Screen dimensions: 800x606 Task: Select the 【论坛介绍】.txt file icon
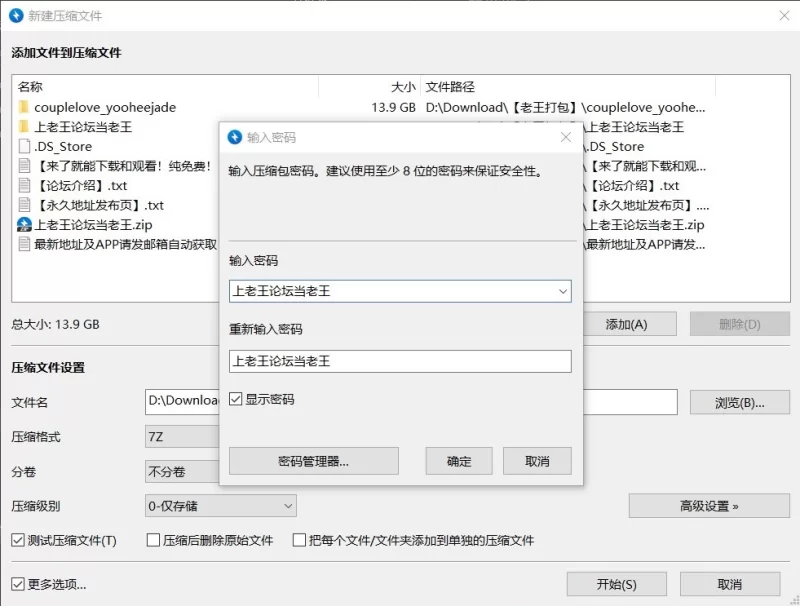click(23, 185)
